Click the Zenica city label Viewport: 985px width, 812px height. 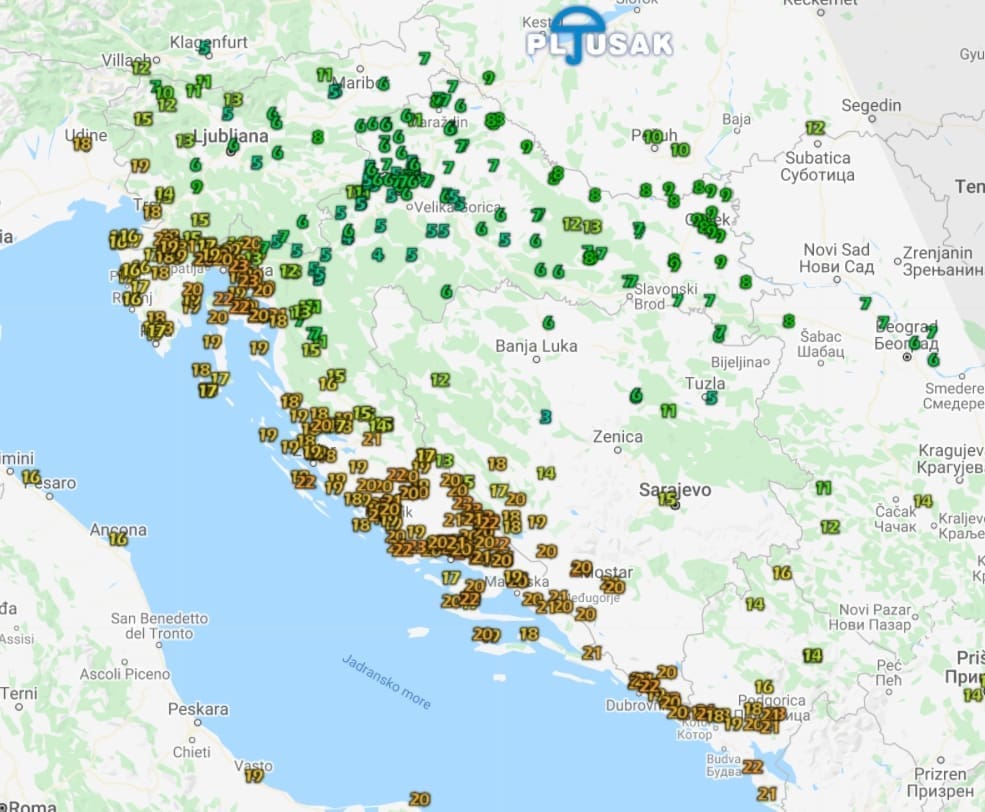tap(617, 437)
